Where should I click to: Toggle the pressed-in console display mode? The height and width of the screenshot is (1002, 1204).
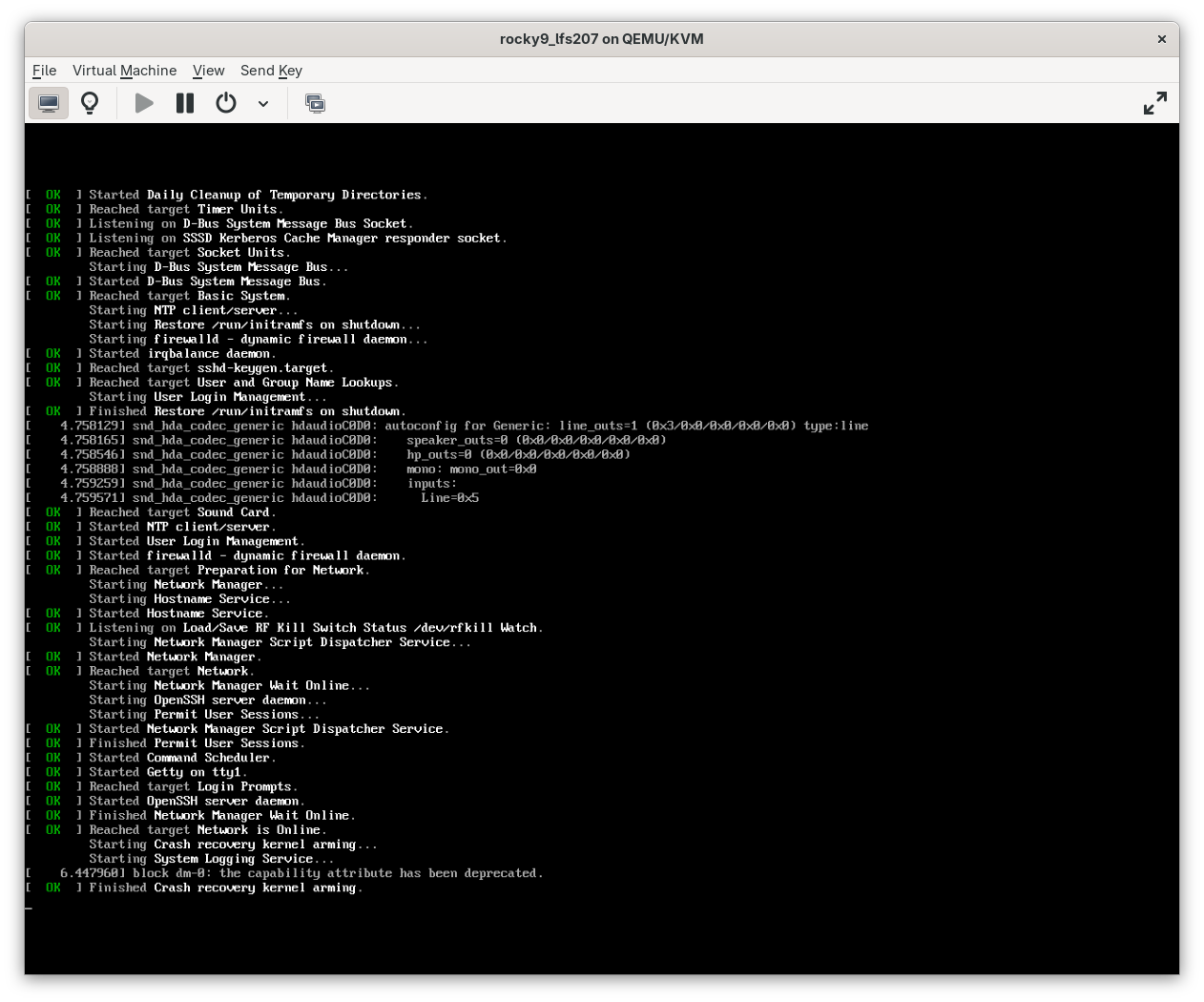(x=49, y=102)
